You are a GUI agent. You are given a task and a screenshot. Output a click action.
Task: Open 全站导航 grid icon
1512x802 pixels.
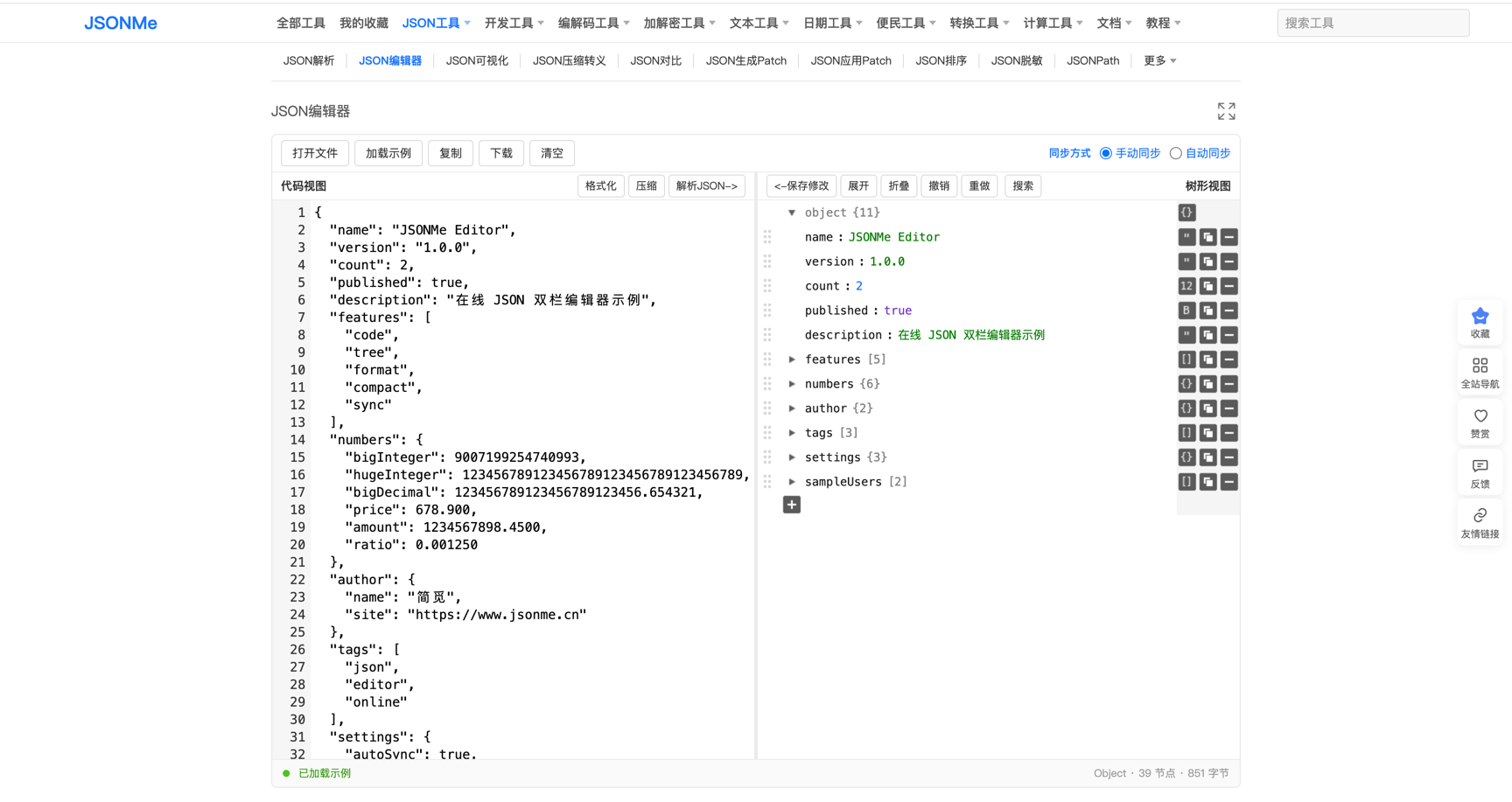(x=1480, y=372)
